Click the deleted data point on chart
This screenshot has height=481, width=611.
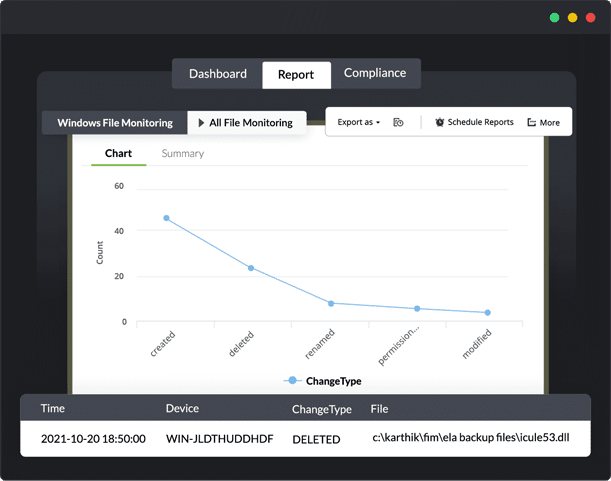point(251,268)
